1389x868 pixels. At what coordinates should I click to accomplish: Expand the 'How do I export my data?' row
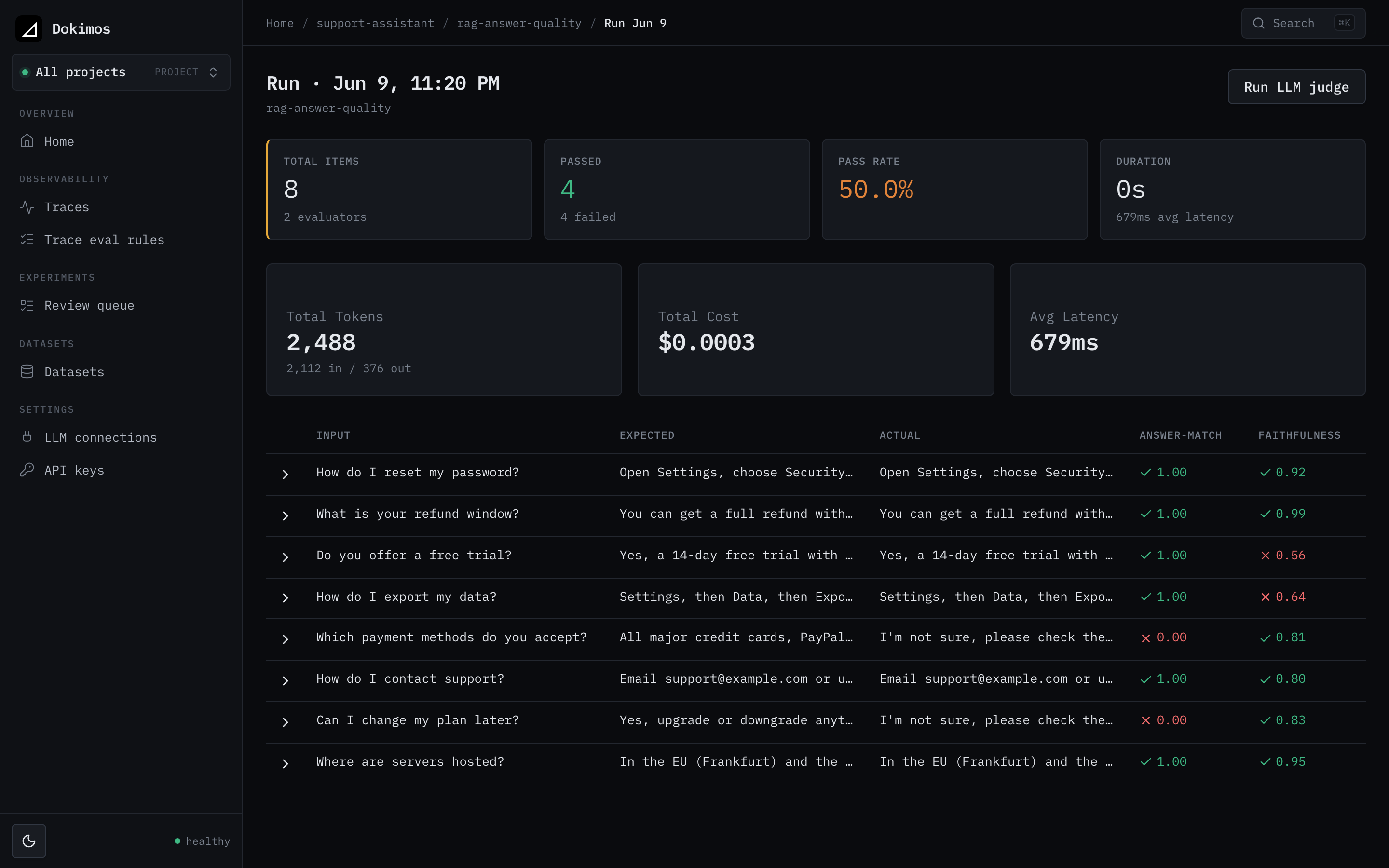[x=285, y=598]
